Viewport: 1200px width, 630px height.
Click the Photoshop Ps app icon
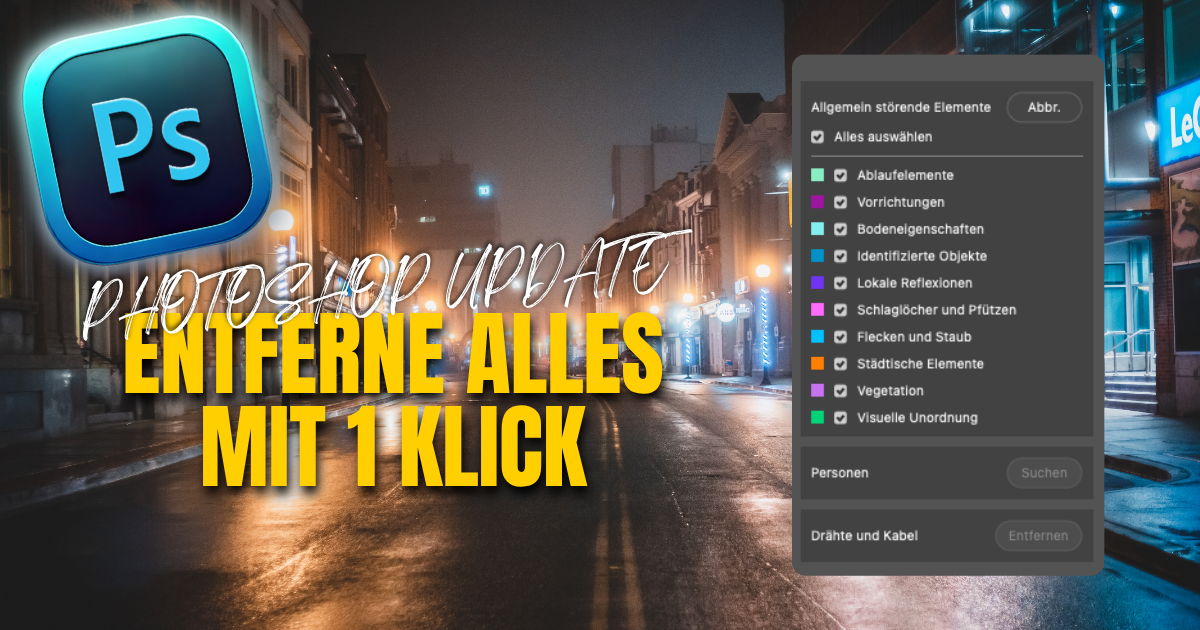(147, 139)
